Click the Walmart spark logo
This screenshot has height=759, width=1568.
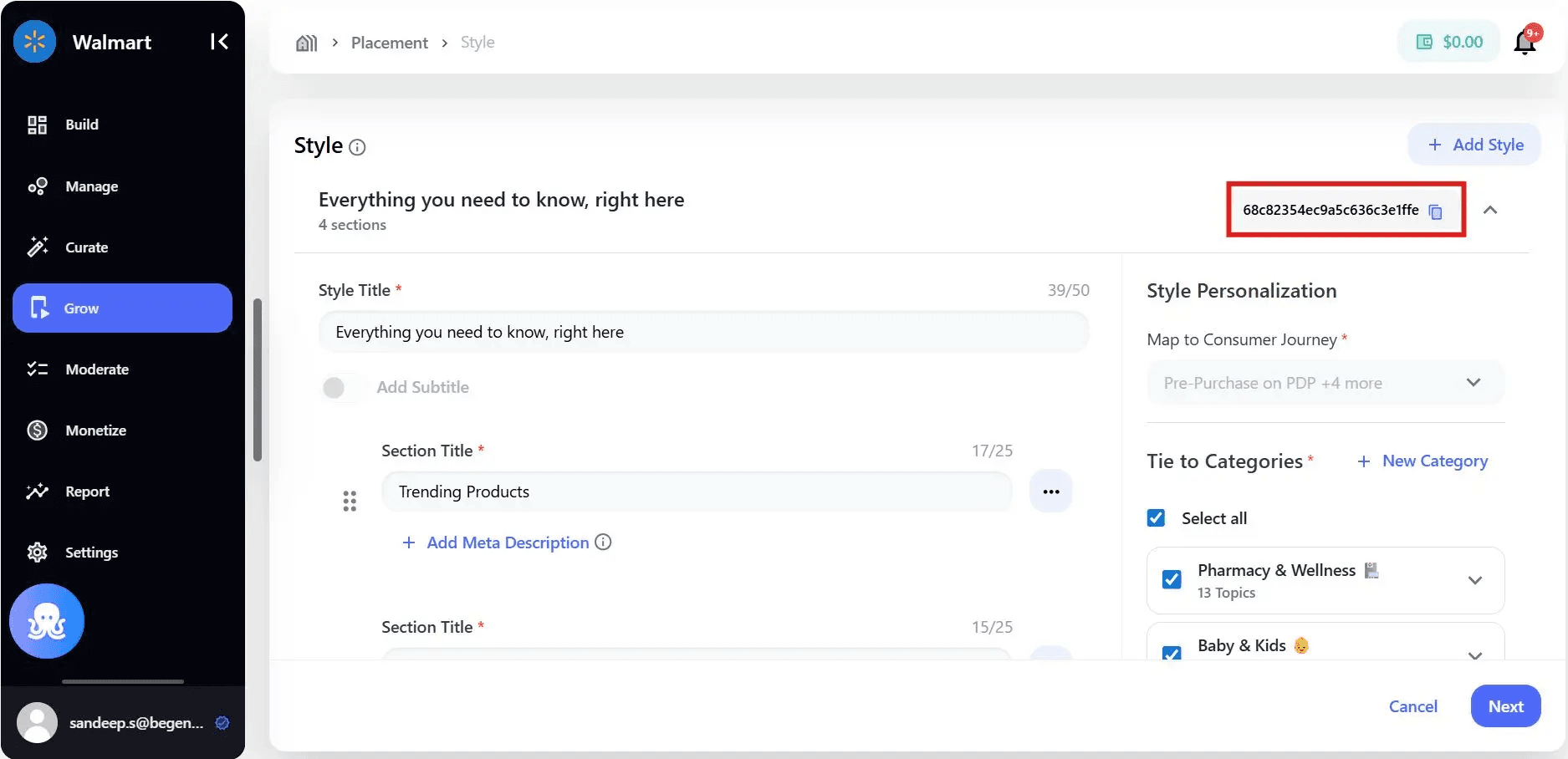click(34, 41)
